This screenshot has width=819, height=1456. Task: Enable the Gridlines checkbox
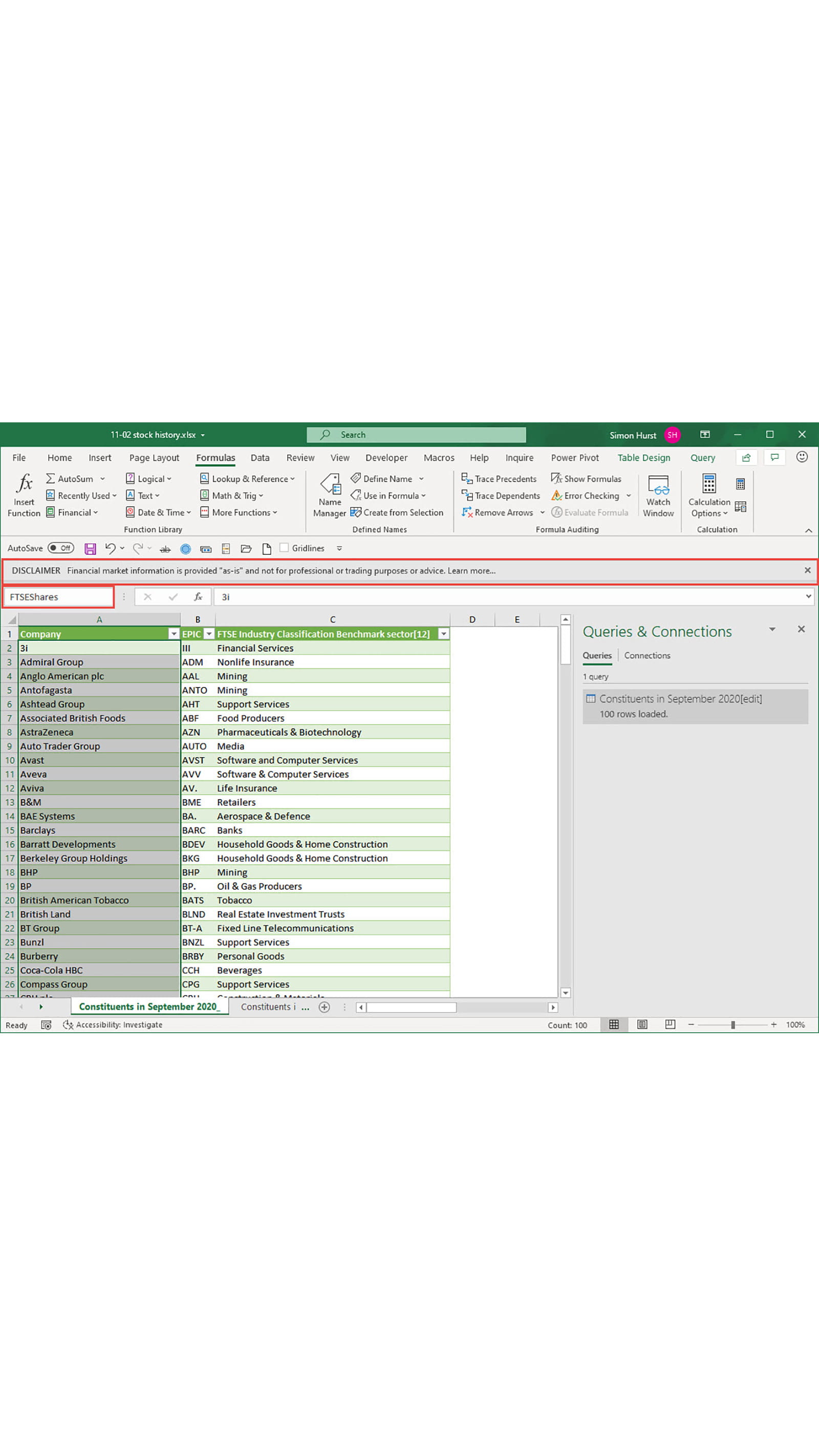[284, 548]
